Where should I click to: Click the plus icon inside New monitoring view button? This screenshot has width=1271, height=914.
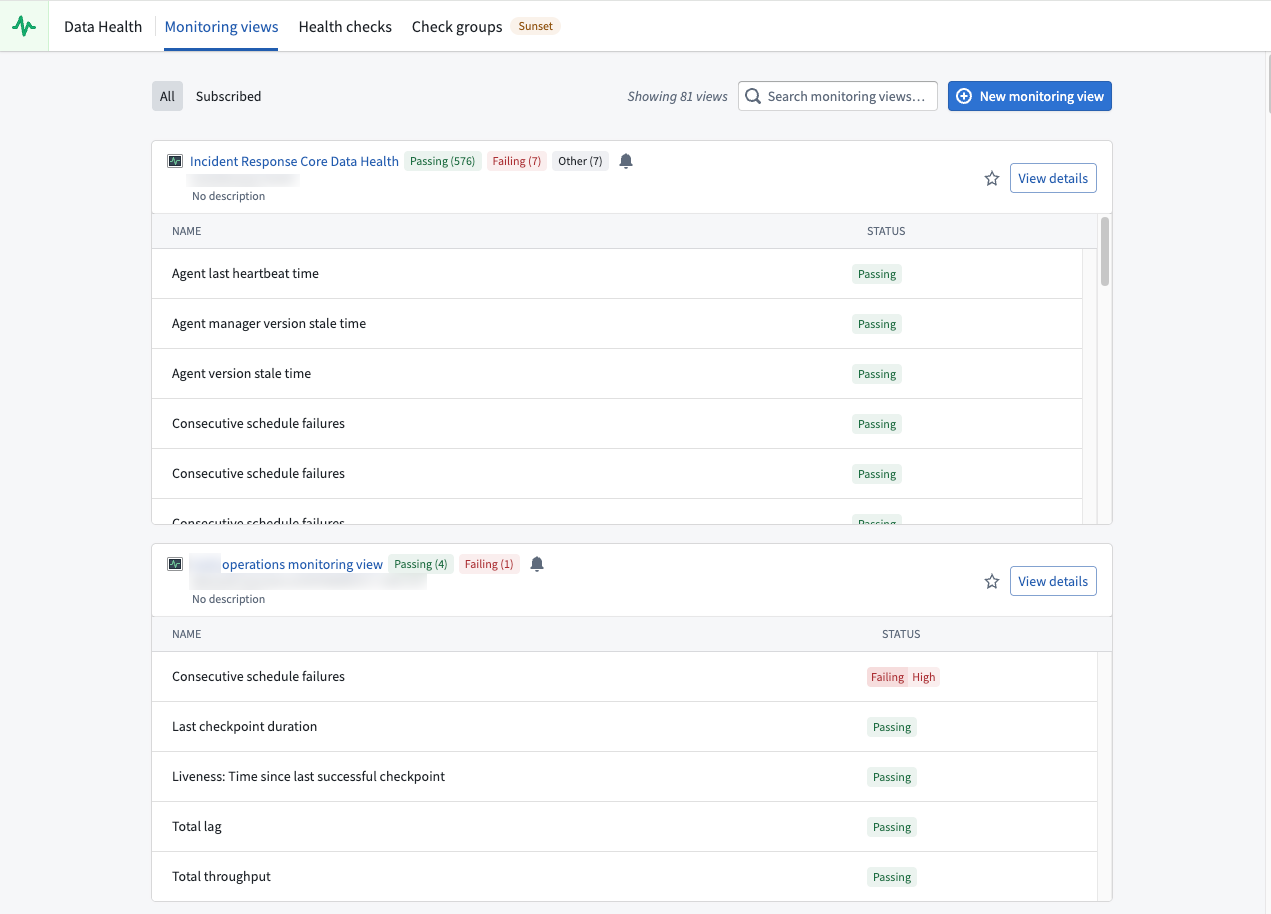[x=963, y=96]
